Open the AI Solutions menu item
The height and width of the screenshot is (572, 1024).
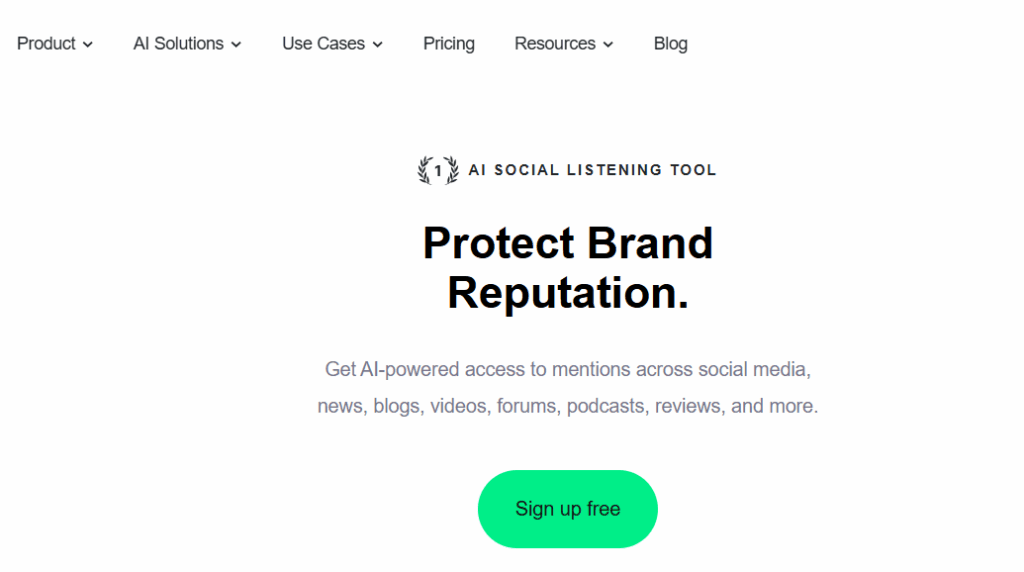(187, 44)
